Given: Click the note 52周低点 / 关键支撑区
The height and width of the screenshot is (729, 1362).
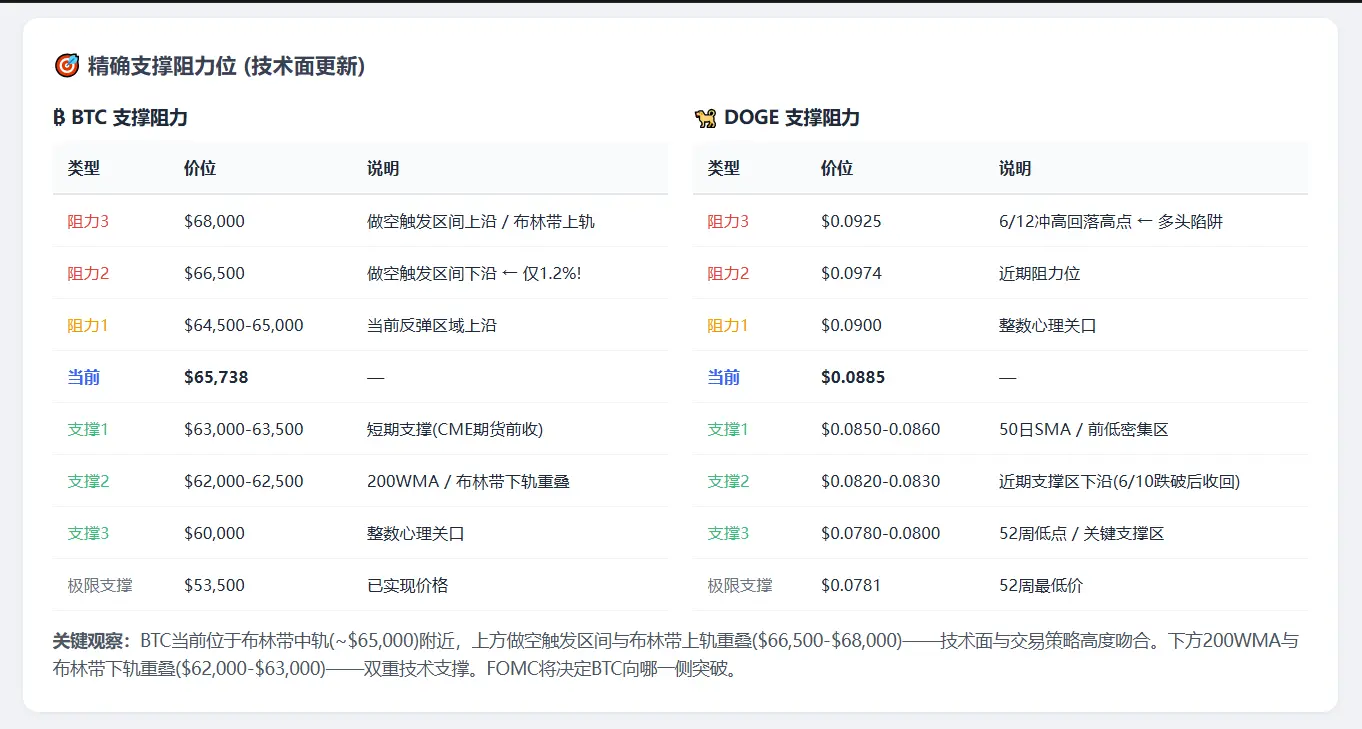Looking at the screenshot, I should click(x=1082, y=533).
